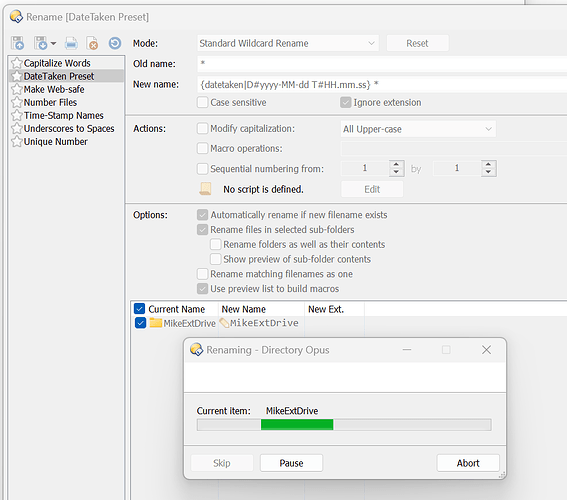Enable Rename folders as well as their contents
567x500 pixels.
click(216, 244)
